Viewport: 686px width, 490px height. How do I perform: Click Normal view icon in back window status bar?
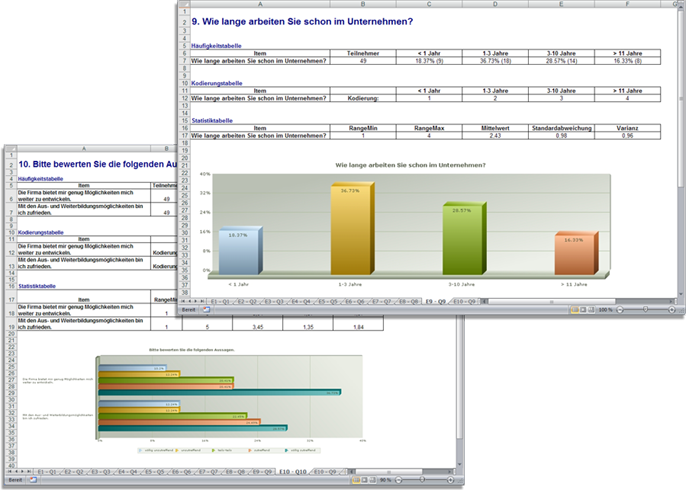click(355, 481)
